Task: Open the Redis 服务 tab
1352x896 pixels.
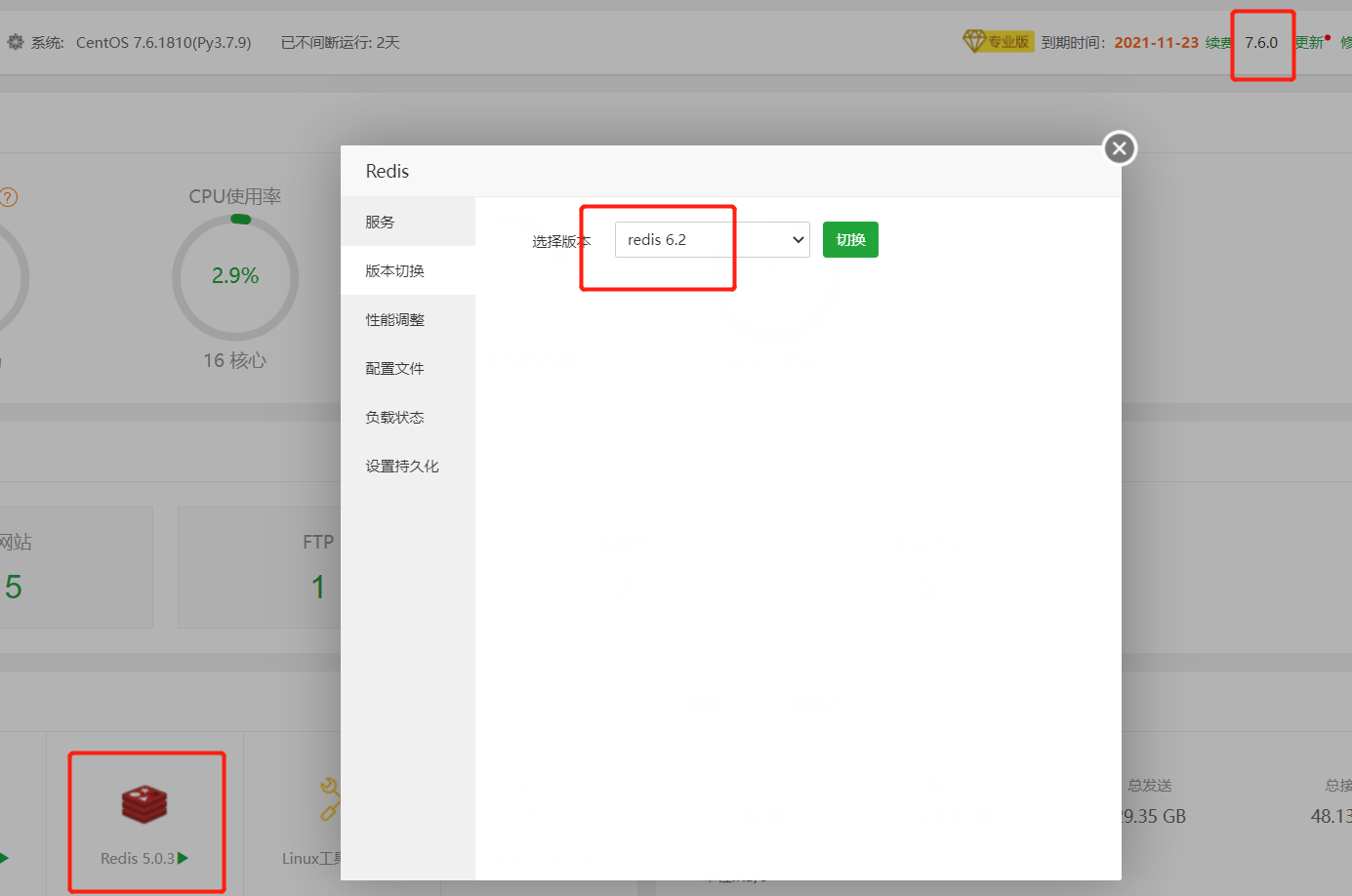Action: coord(408,222)
